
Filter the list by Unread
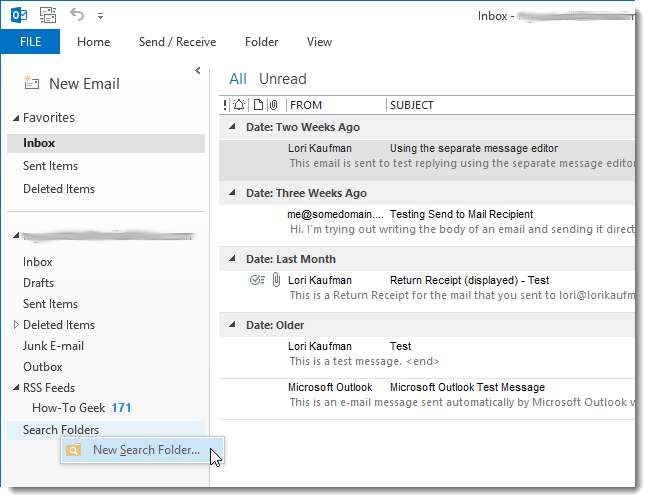[x=283, y=79]
